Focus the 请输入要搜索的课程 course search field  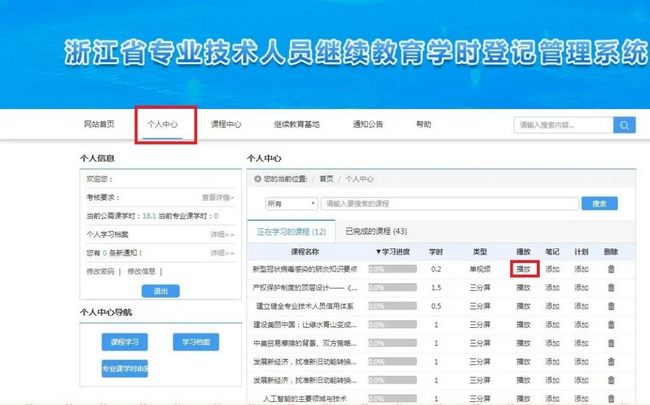pos(450,204)
